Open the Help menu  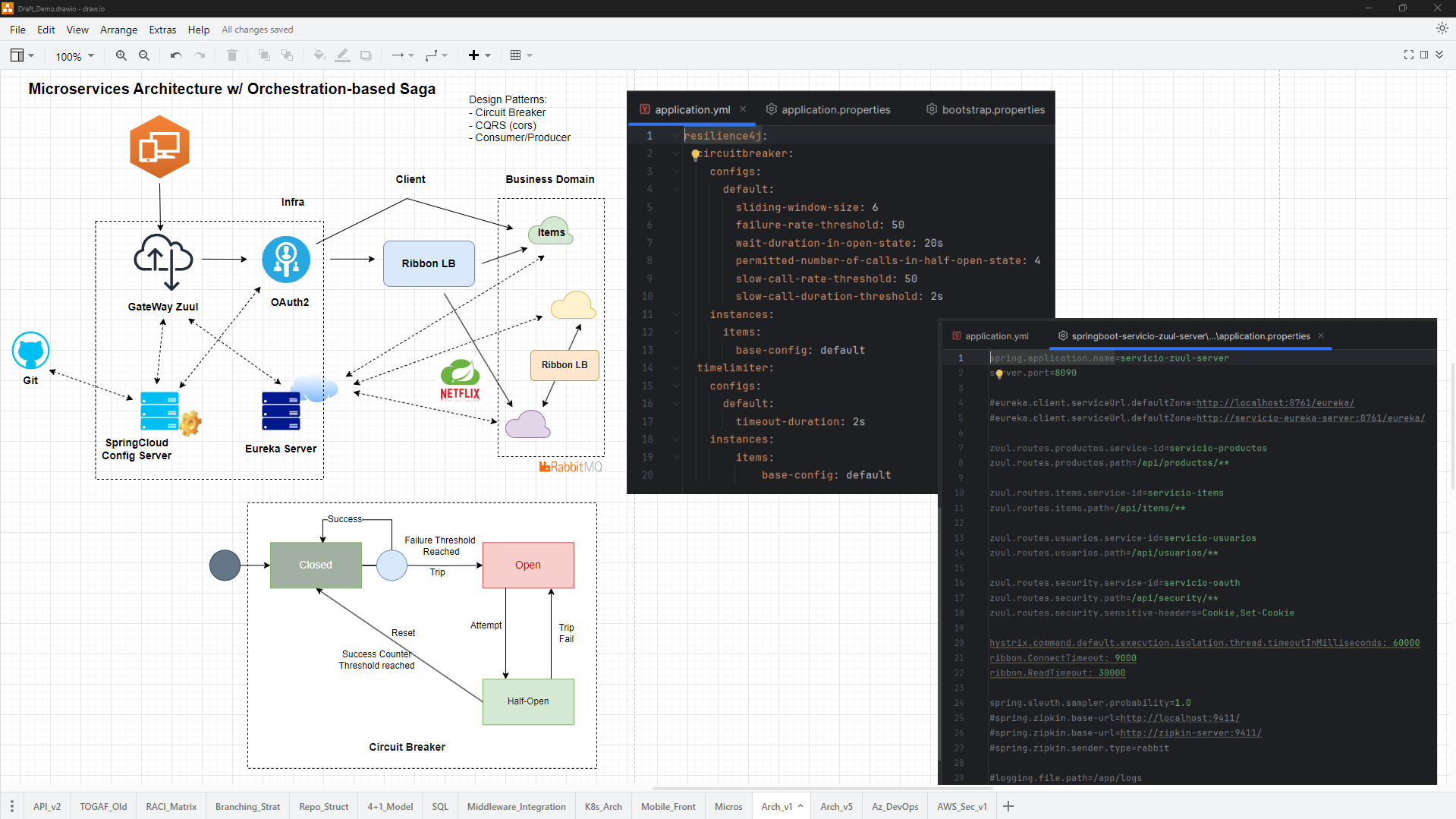click(x=199, y=30)
